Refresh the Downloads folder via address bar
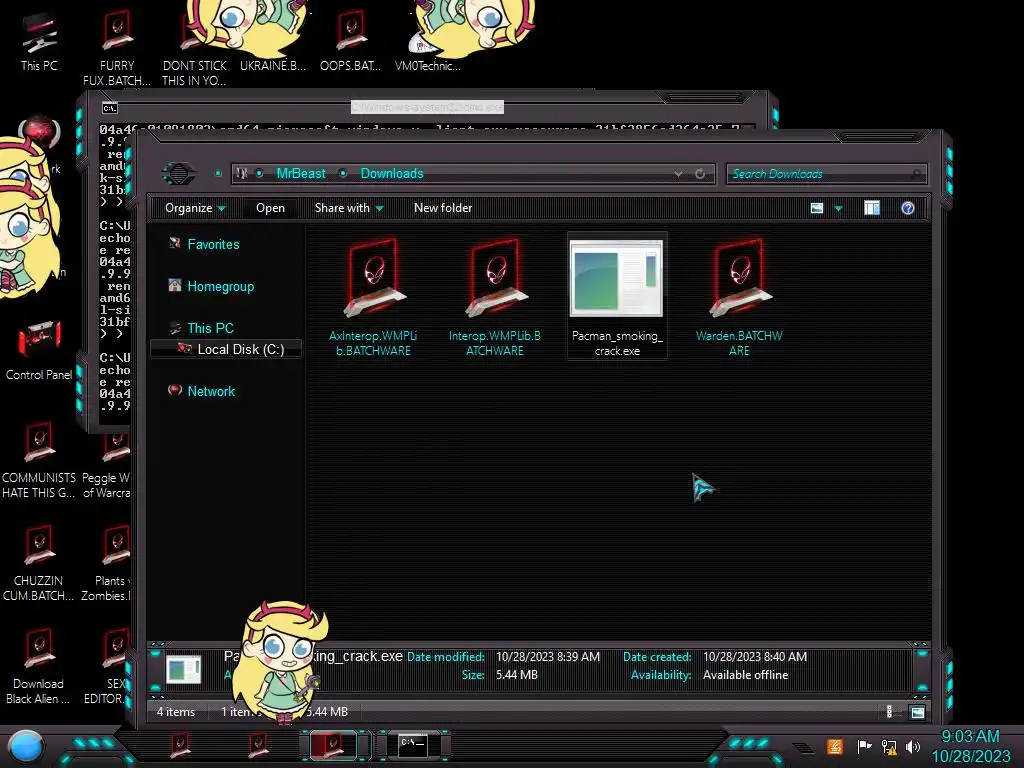1024x768 pixels. (700, 174)
